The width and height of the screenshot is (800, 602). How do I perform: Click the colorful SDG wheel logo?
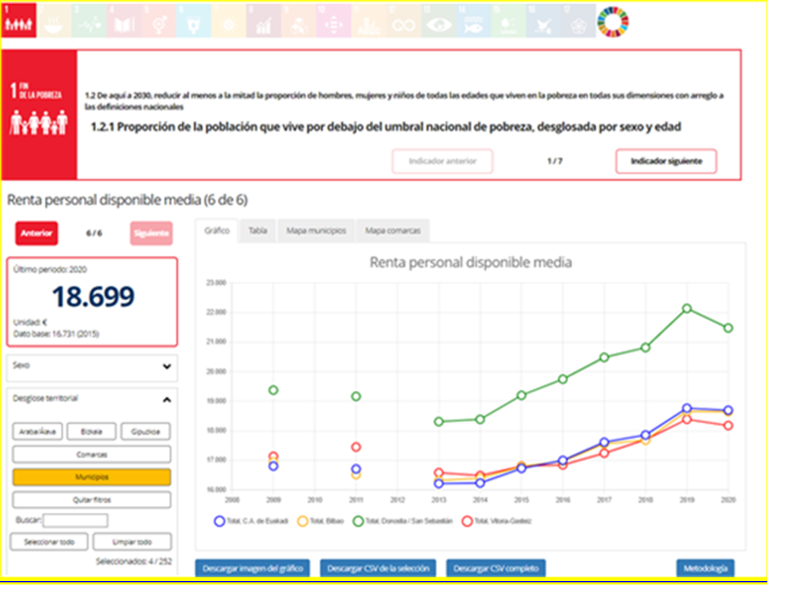tap(612, 22)
